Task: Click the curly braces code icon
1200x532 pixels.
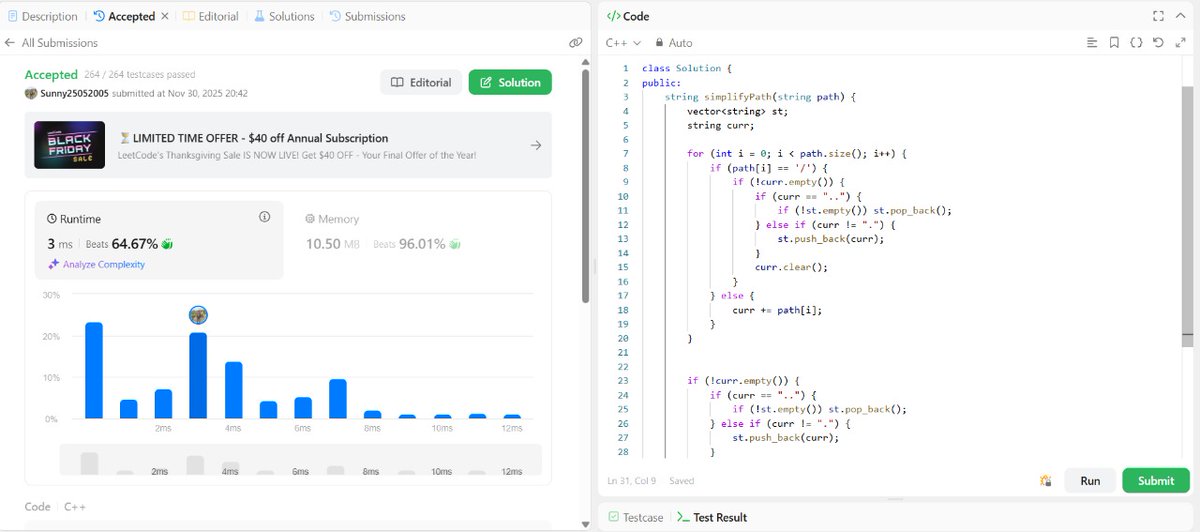Action: click(1136, 43)
